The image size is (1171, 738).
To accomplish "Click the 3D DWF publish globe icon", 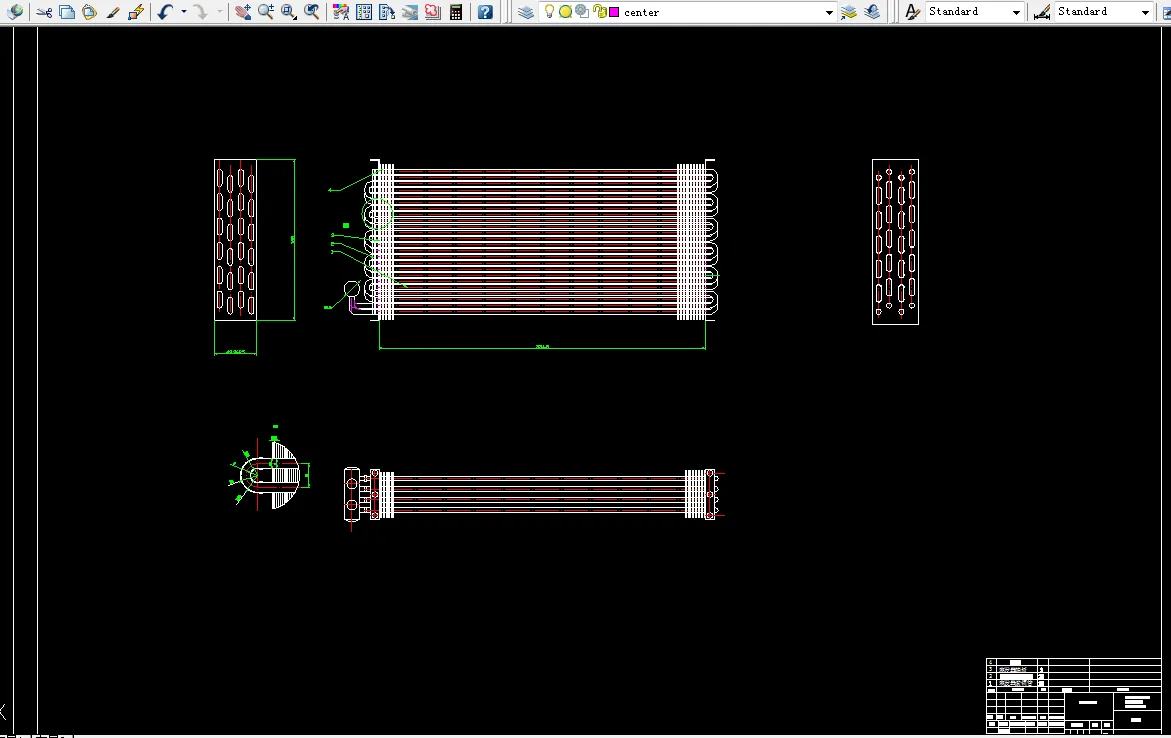I will (14, 12).
